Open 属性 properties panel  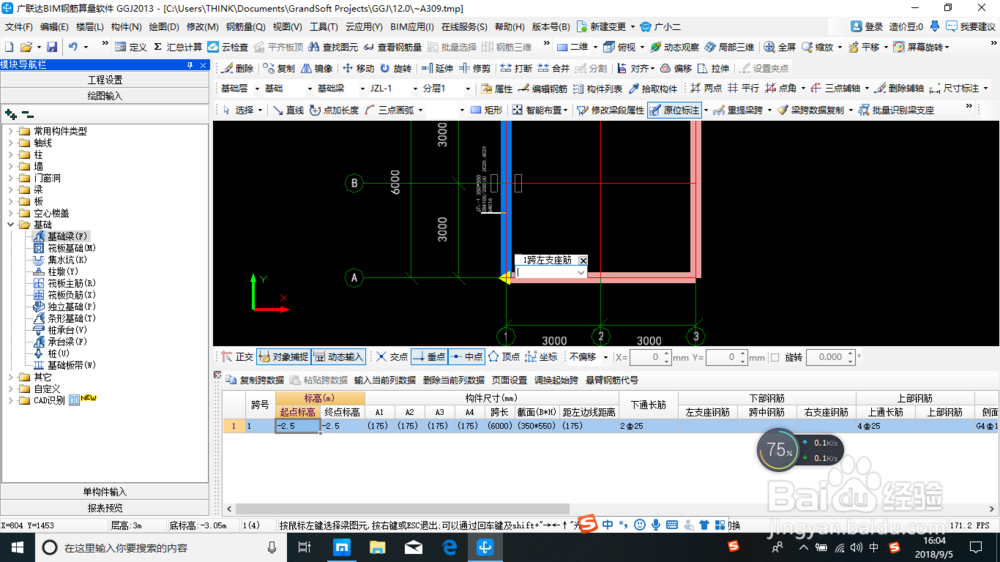(497, 89)
